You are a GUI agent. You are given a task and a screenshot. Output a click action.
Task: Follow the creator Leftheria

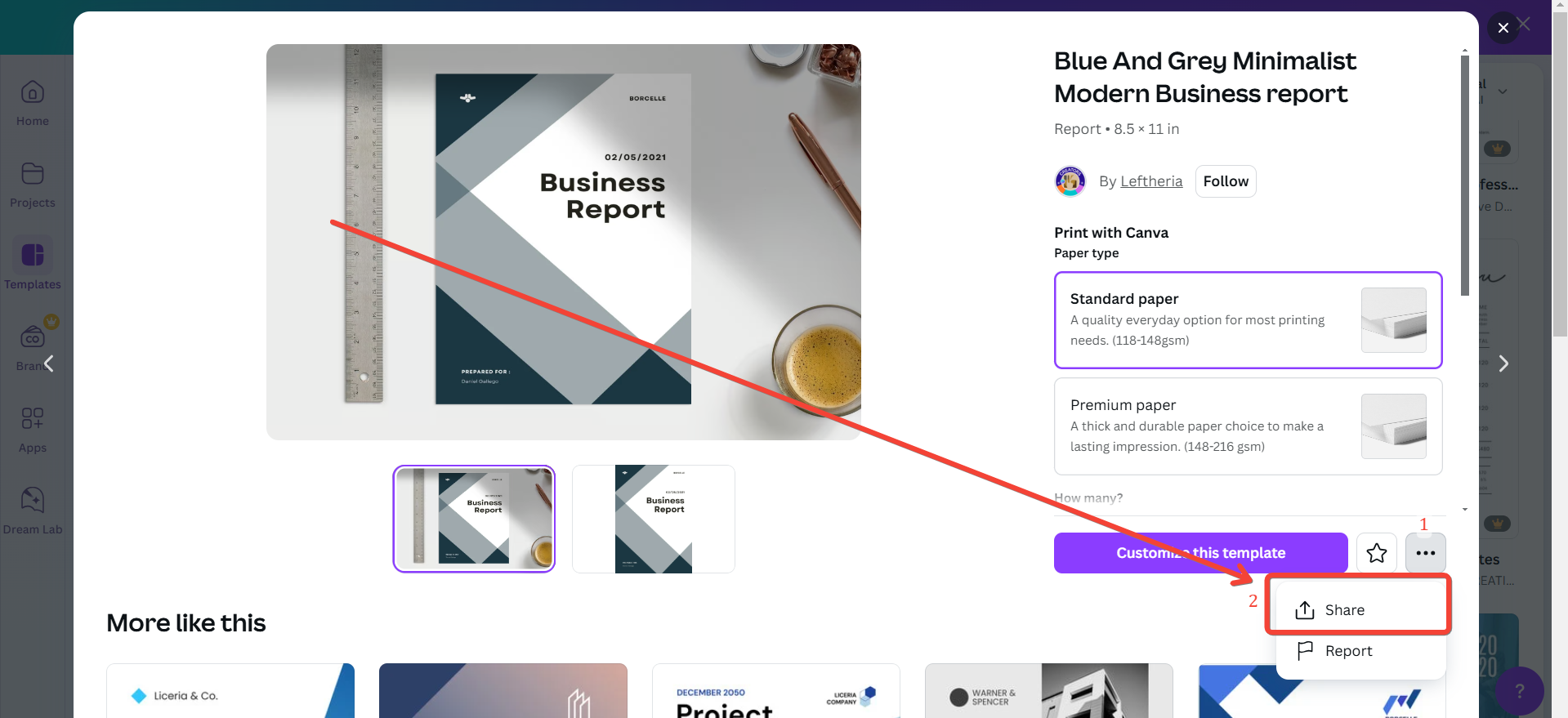pyautogui.click(x=1226, y=181)
